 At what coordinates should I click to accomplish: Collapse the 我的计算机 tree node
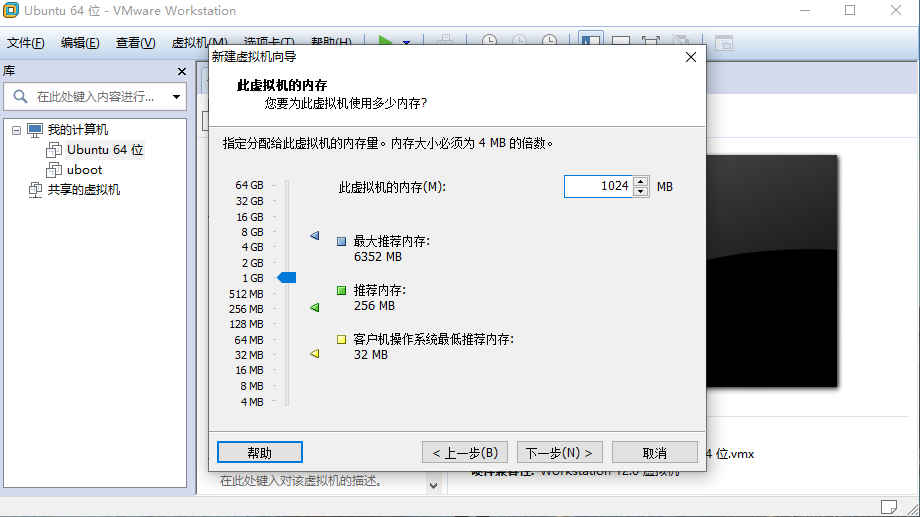[16, 130]
